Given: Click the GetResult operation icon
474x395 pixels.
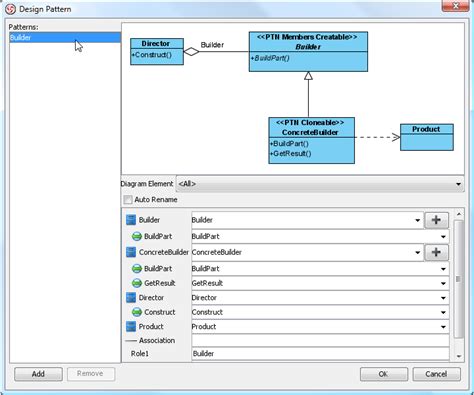Looking at the screenshot, I should [x=137, y=283].
